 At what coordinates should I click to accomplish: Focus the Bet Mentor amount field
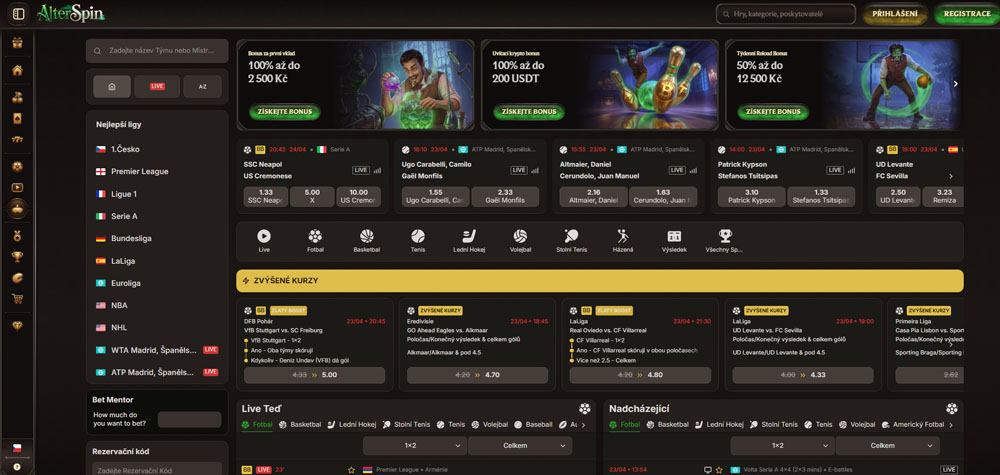pyautogui.click(x=189, y=420)
